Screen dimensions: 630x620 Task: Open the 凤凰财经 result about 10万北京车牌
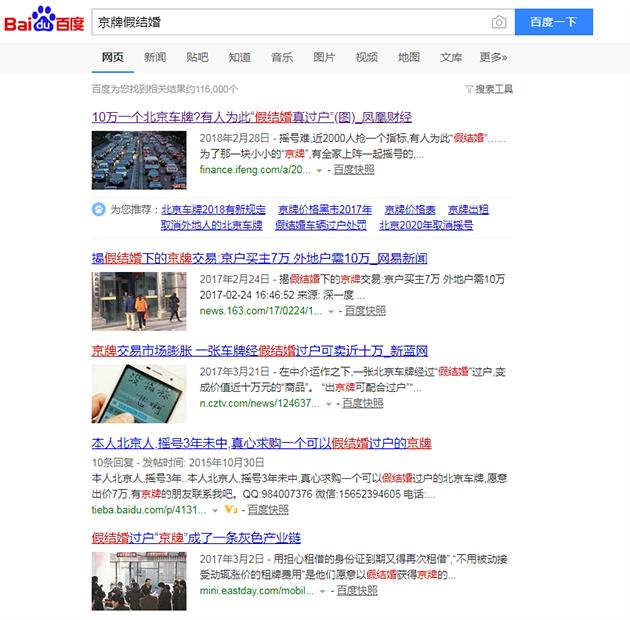pos(252,117)
